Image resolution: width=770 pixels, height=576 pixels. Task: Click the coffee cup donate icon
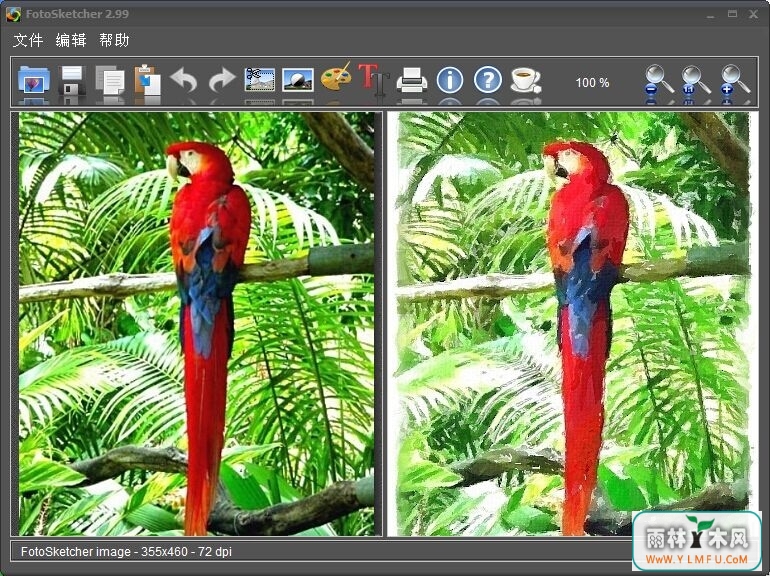tap(525, 80)
